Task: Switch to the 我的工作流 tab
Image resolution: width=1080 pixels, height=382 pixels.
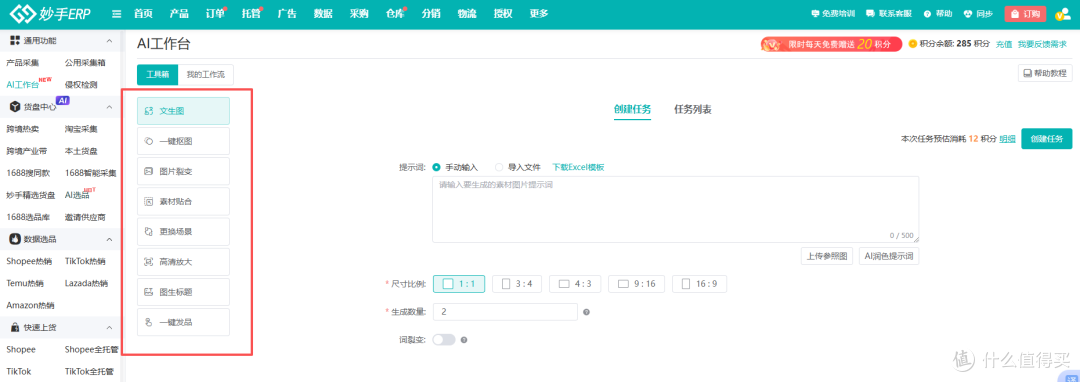Action: 205,74
